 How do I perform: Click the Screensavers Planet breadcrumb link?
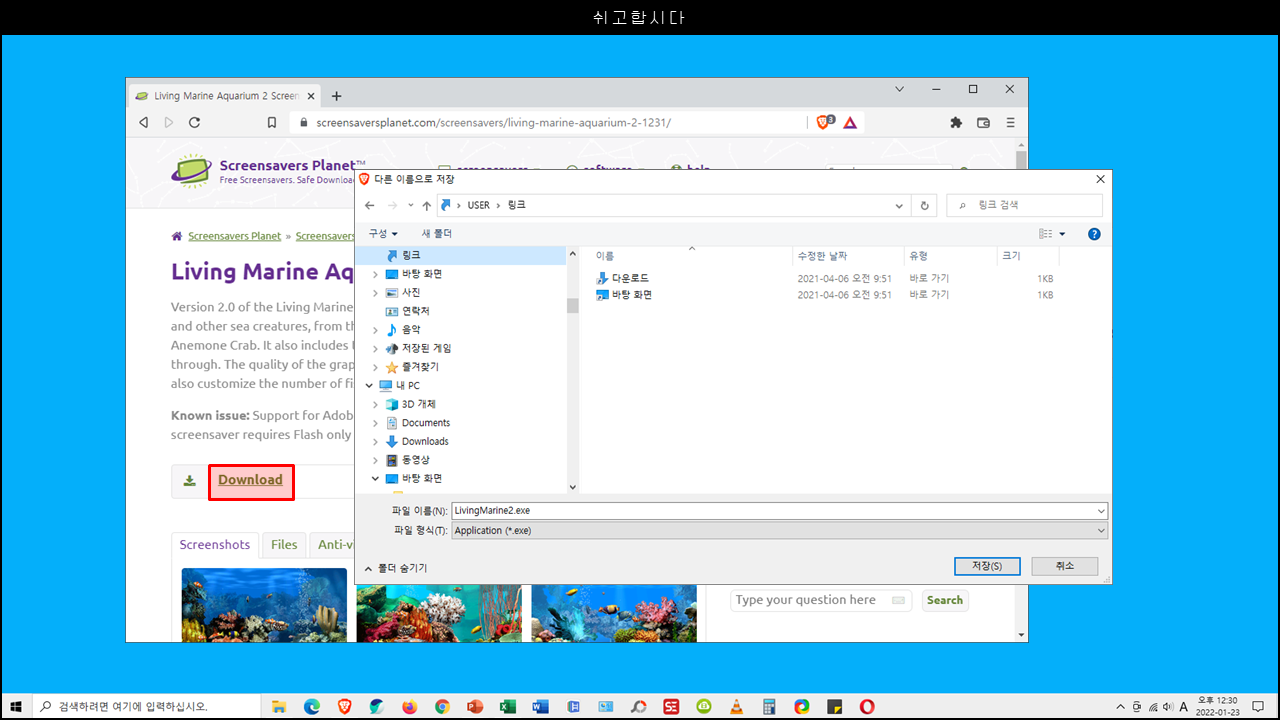[235, 237]
